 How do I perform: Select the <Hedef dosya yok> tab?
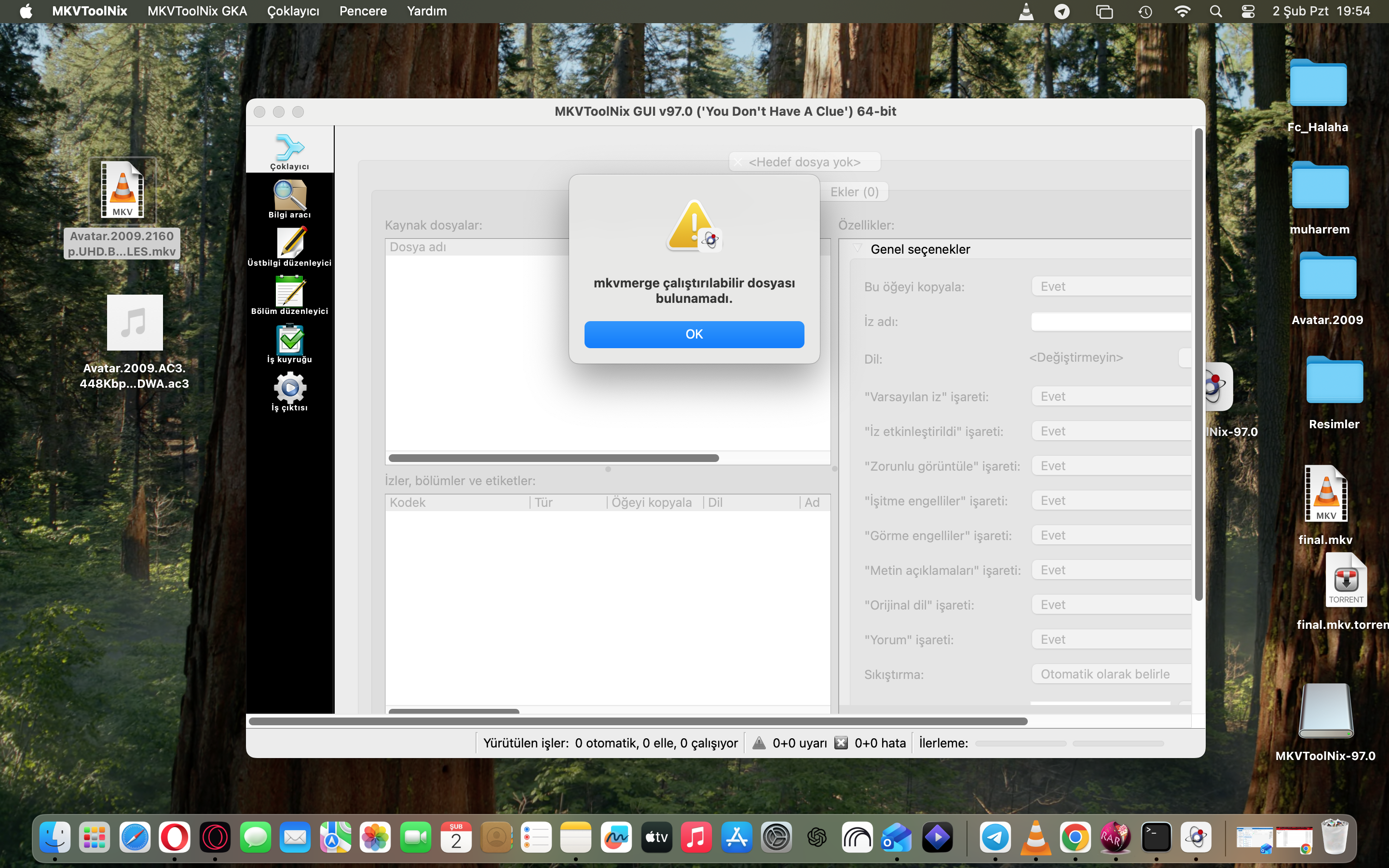click(804, 162)
